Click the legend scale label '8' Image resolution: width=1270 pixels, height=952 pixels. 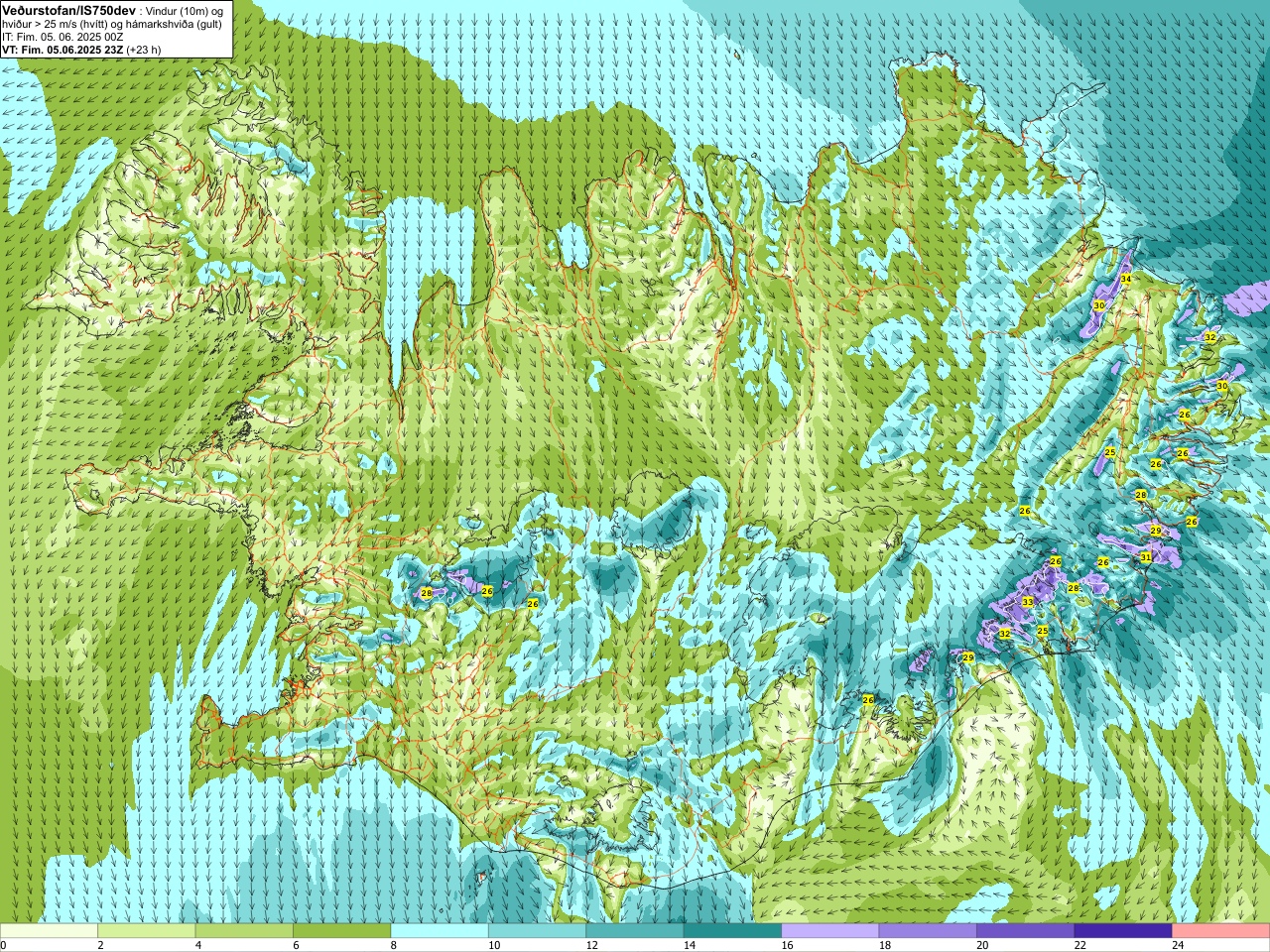(x=394, y=945)
